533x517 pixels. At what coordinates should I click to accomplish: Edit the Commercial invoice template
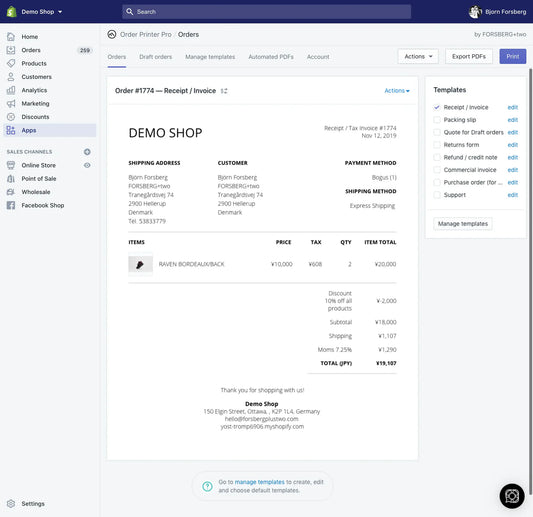pyautogui.click(x=513, y=170)
